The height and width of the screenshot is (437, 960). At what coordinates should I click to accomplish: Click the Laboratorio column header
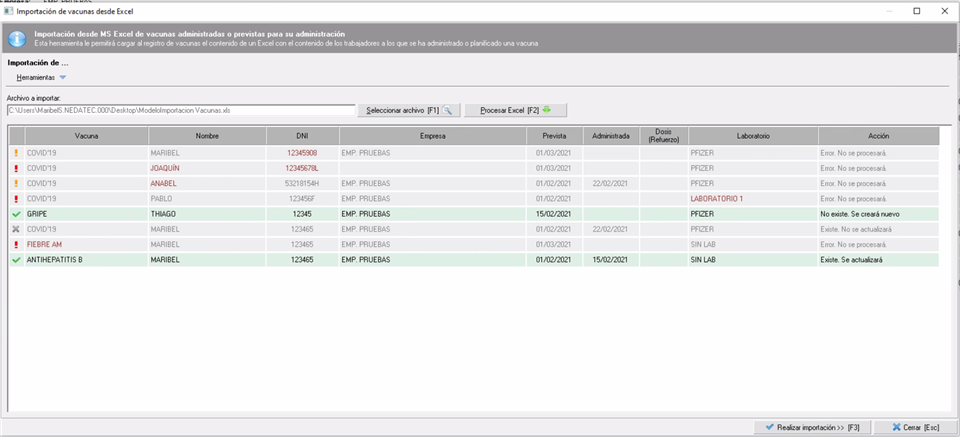tap(752, 135)
